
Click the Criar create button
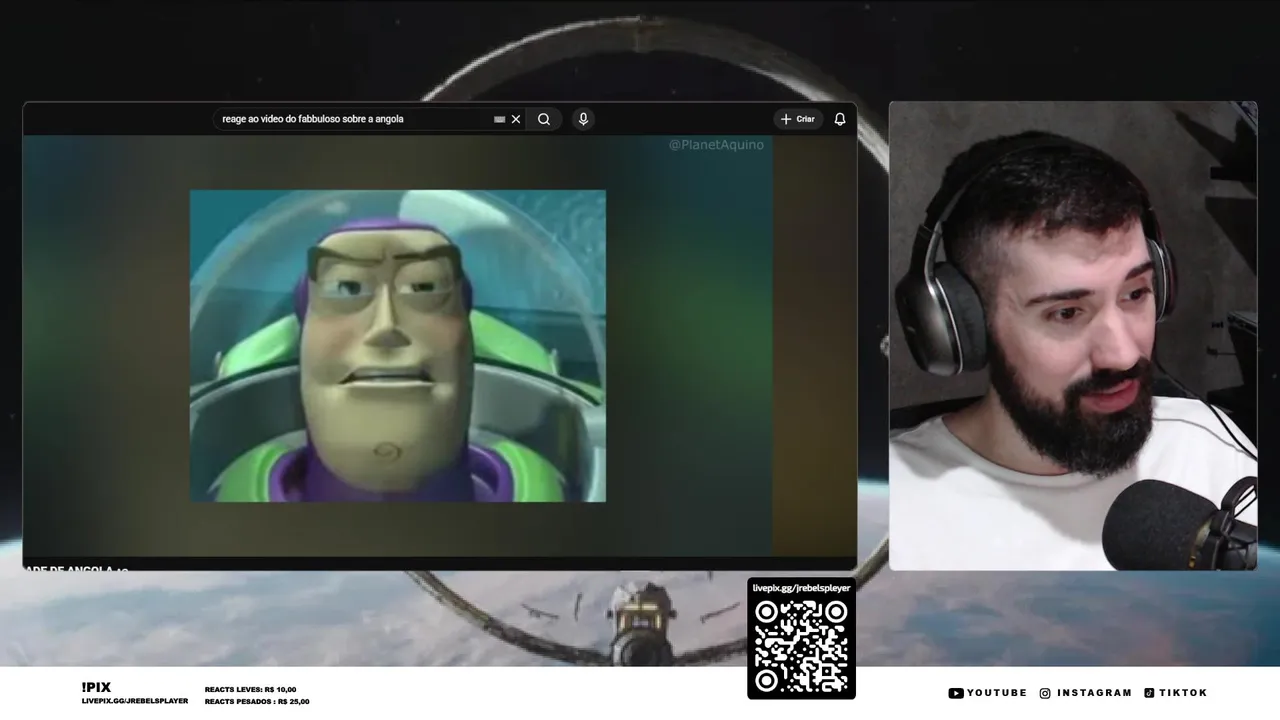click(798, 119)
